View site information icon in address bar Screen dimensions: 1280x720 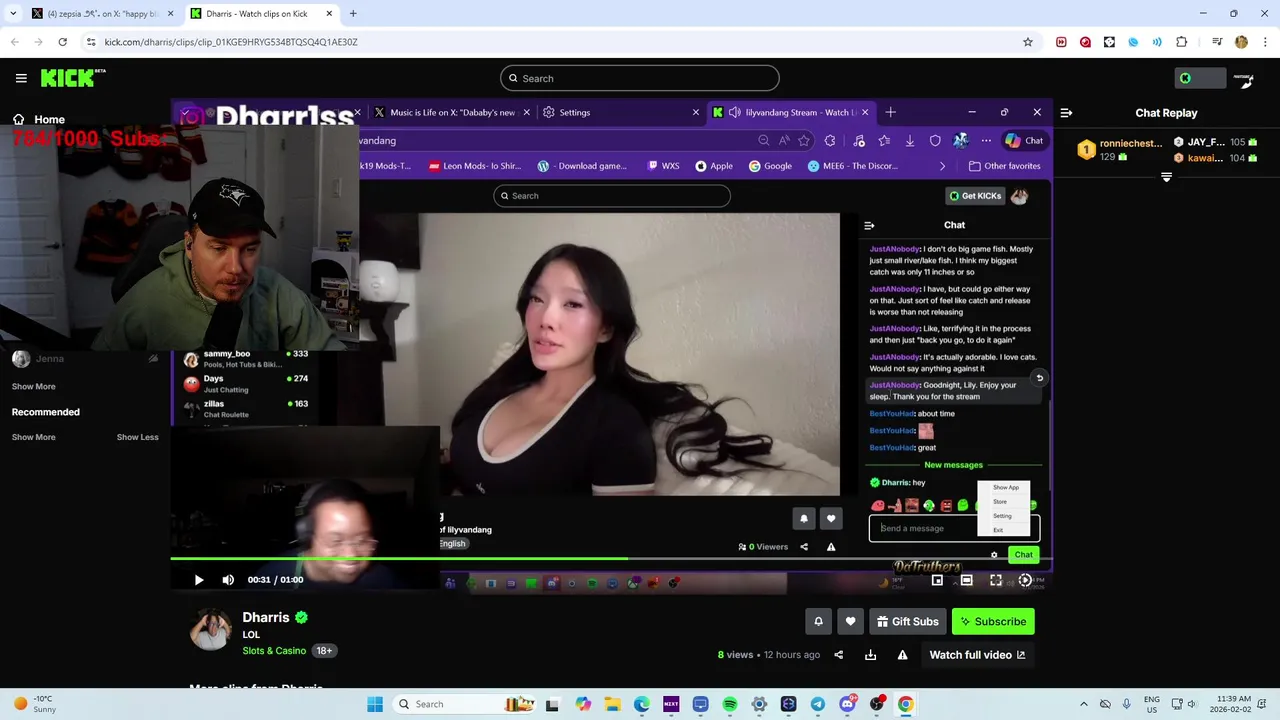click(91, 42)
